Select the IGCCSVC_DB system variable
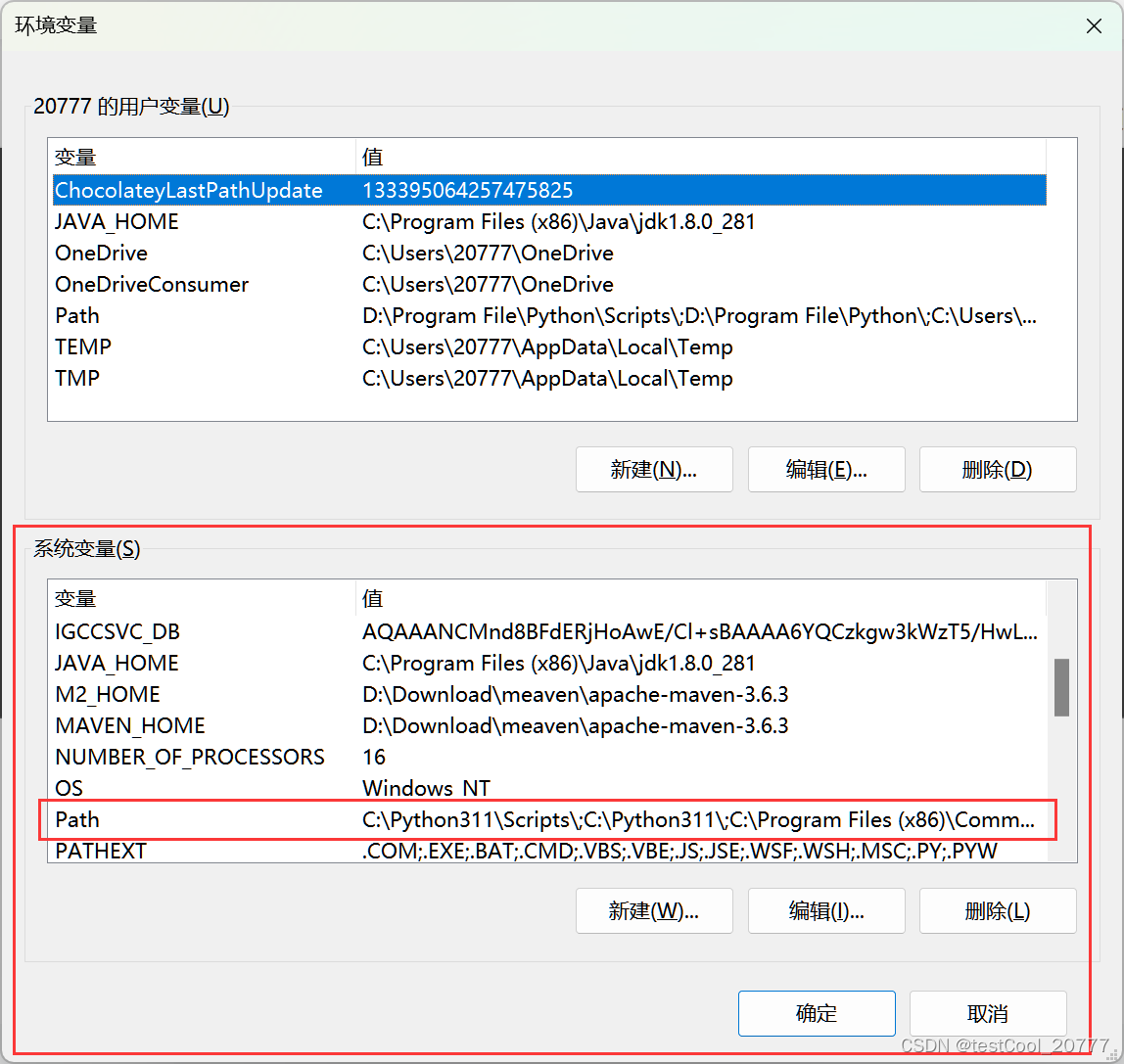1124x1064 pixels. point(196,631)
